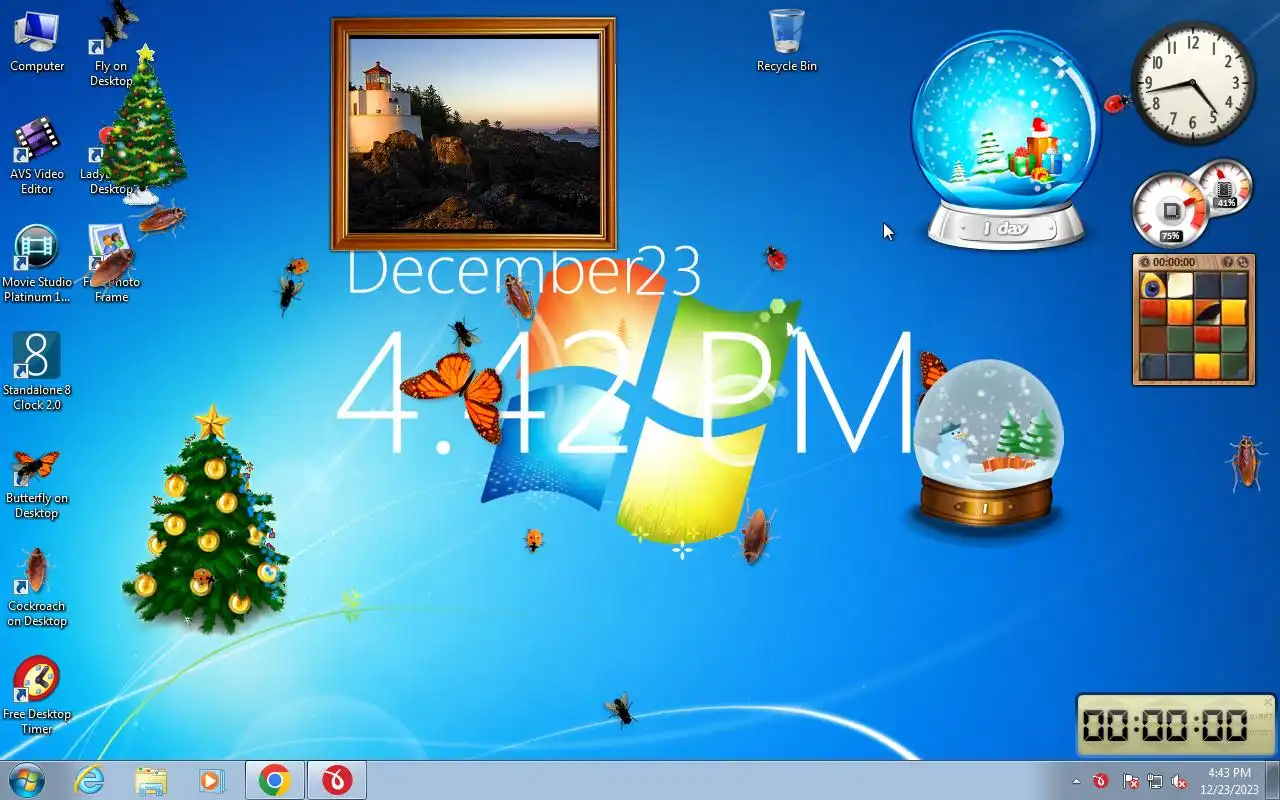Select Butterfly on Desktop shortcut

(37, 485)
